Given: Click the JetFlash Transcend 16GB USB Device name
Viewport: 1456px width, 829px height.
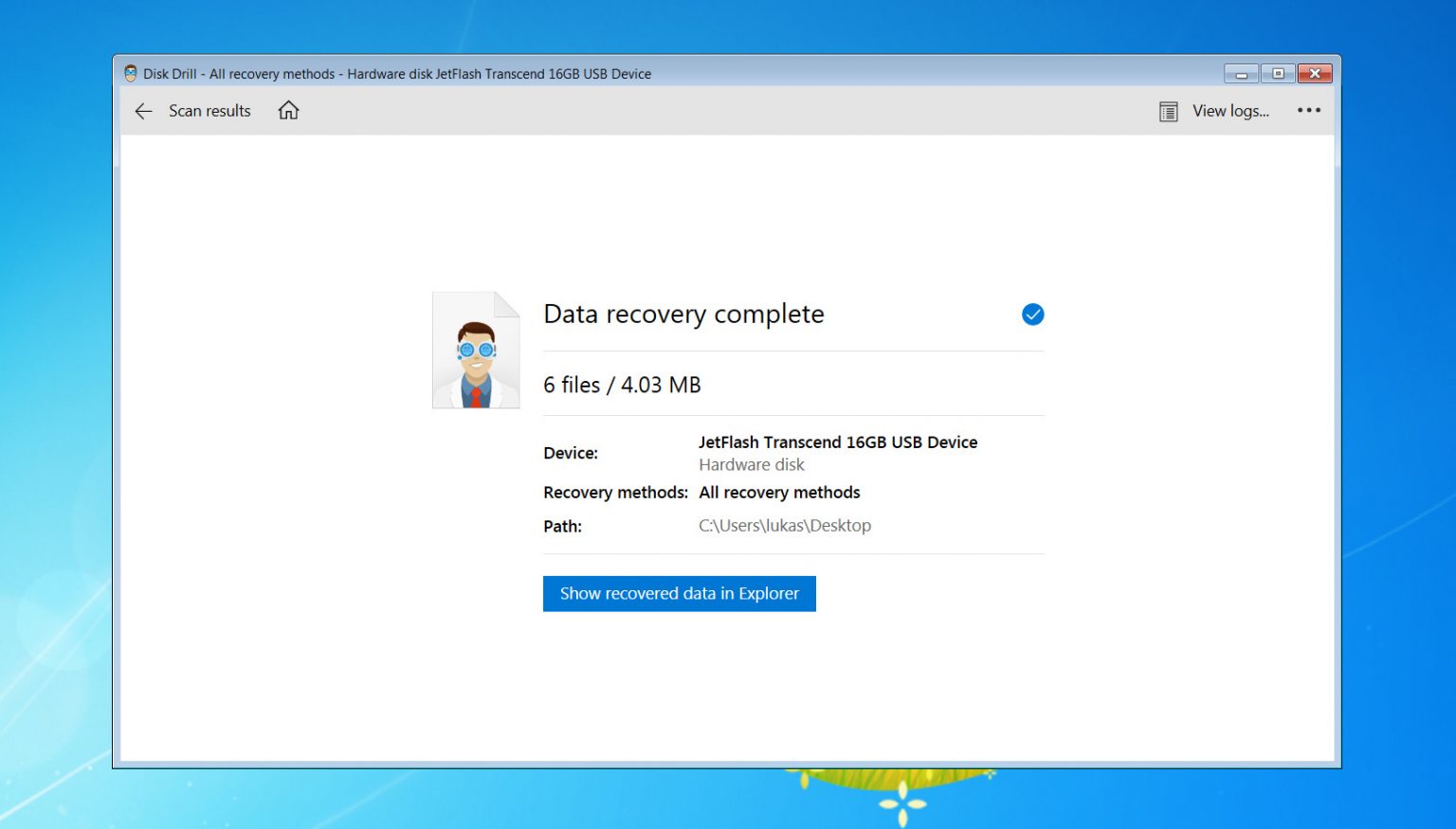Looking at the screenshot, I should pos(838,442).
